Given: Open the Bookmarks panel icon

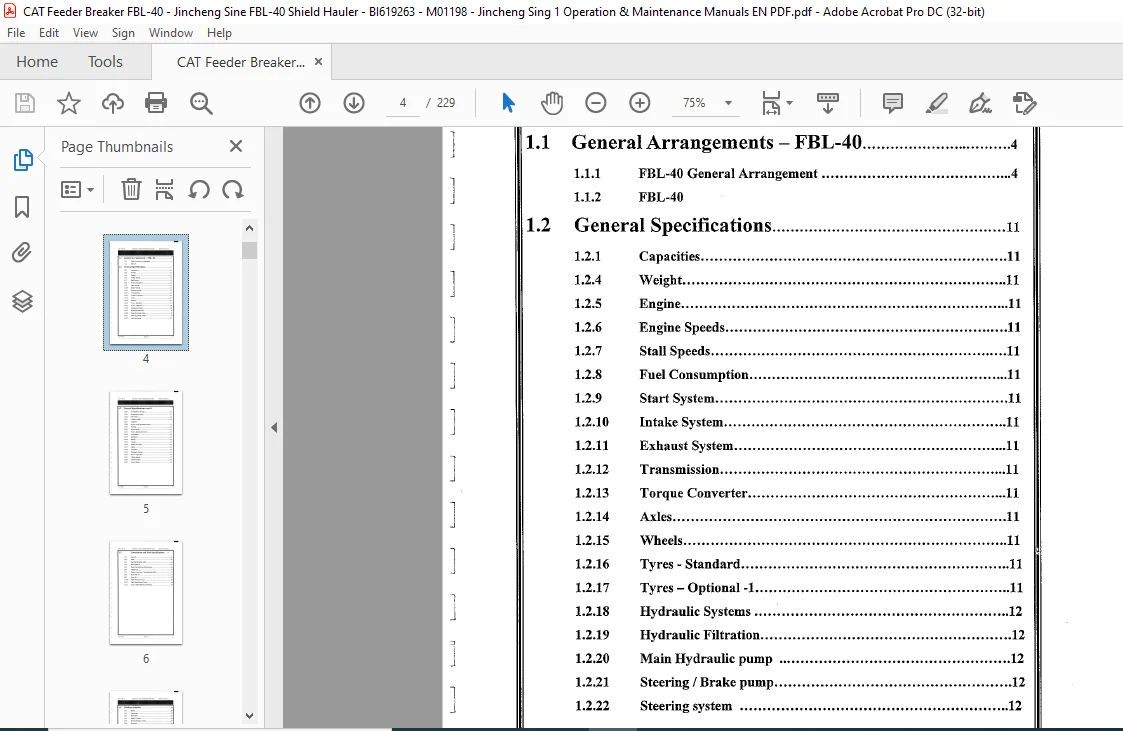Looking at the screenshot, I should pos(22,207).
